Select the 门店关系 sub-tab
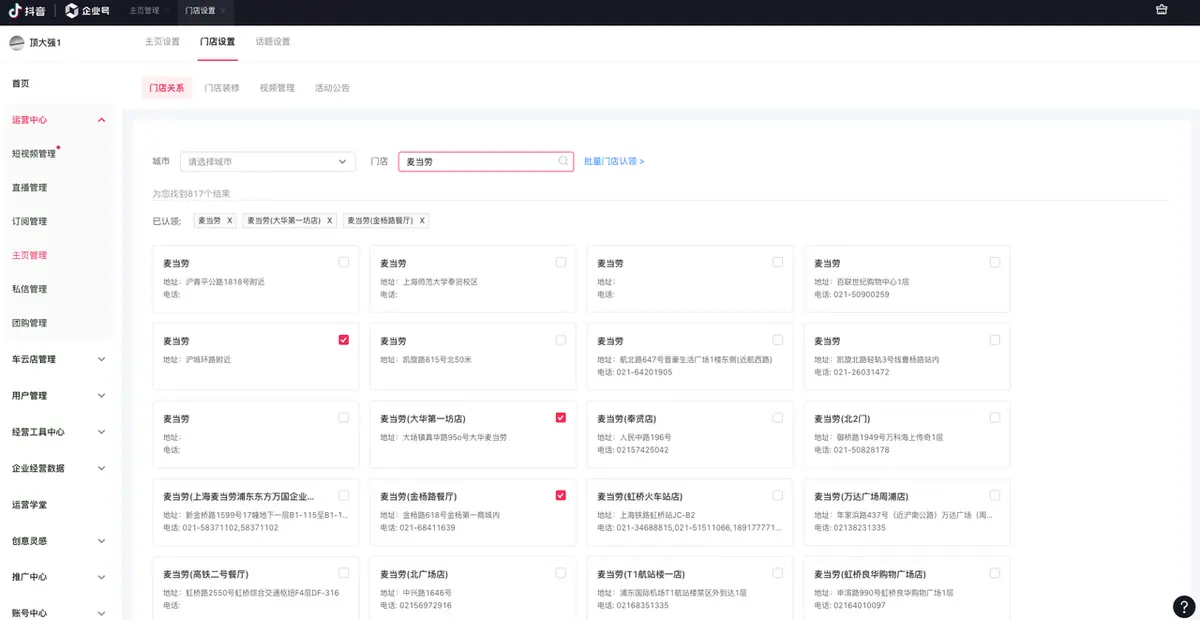Viewport: 1200px width, 620px height. [167, 88]
